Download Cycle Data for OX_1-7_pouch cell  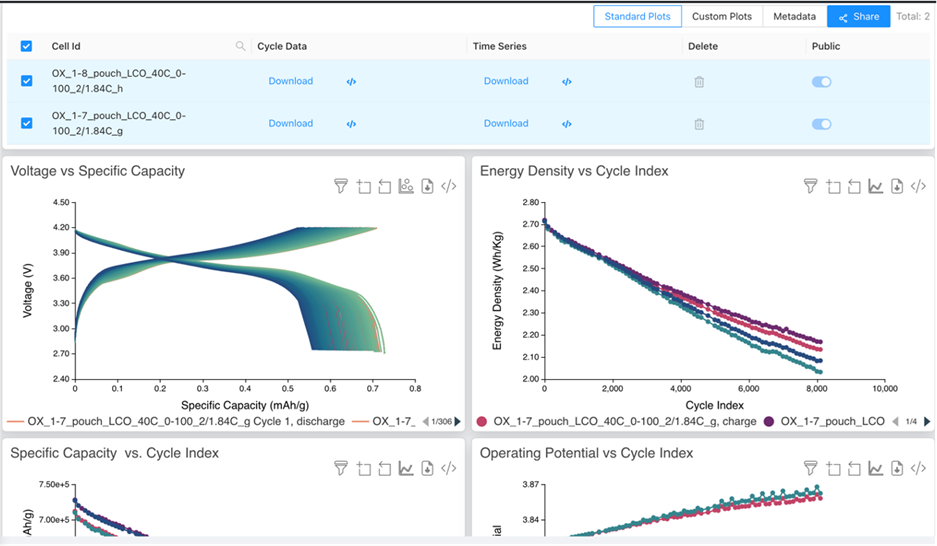[290, 123]
